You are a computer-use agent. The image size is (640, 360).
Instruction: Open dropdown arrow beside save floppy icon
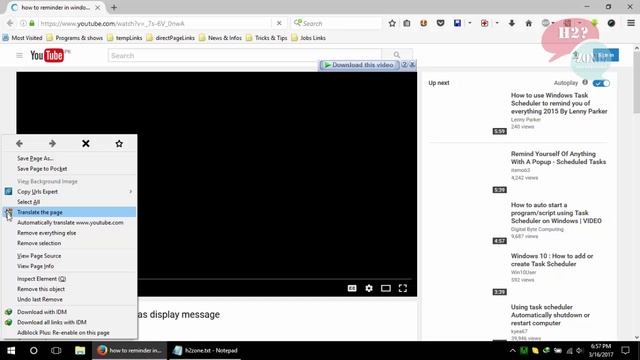pos(469,23)
